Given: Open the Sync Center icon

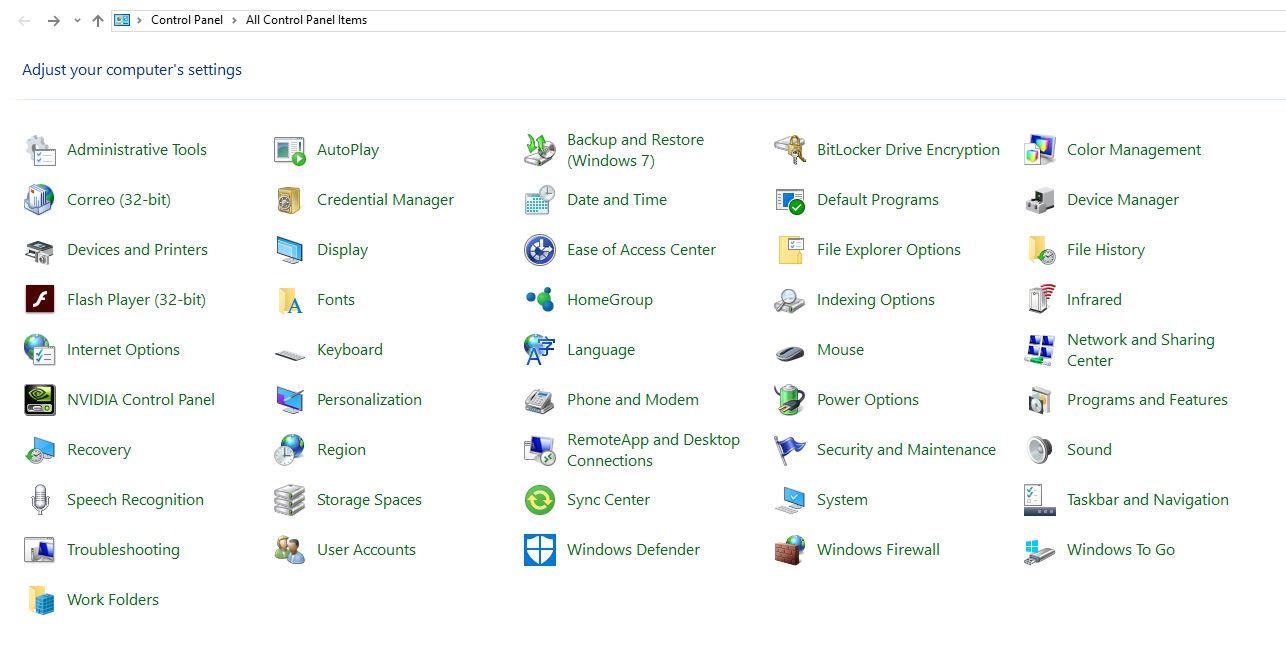Looking at the screenshot, I should [540, 500].
